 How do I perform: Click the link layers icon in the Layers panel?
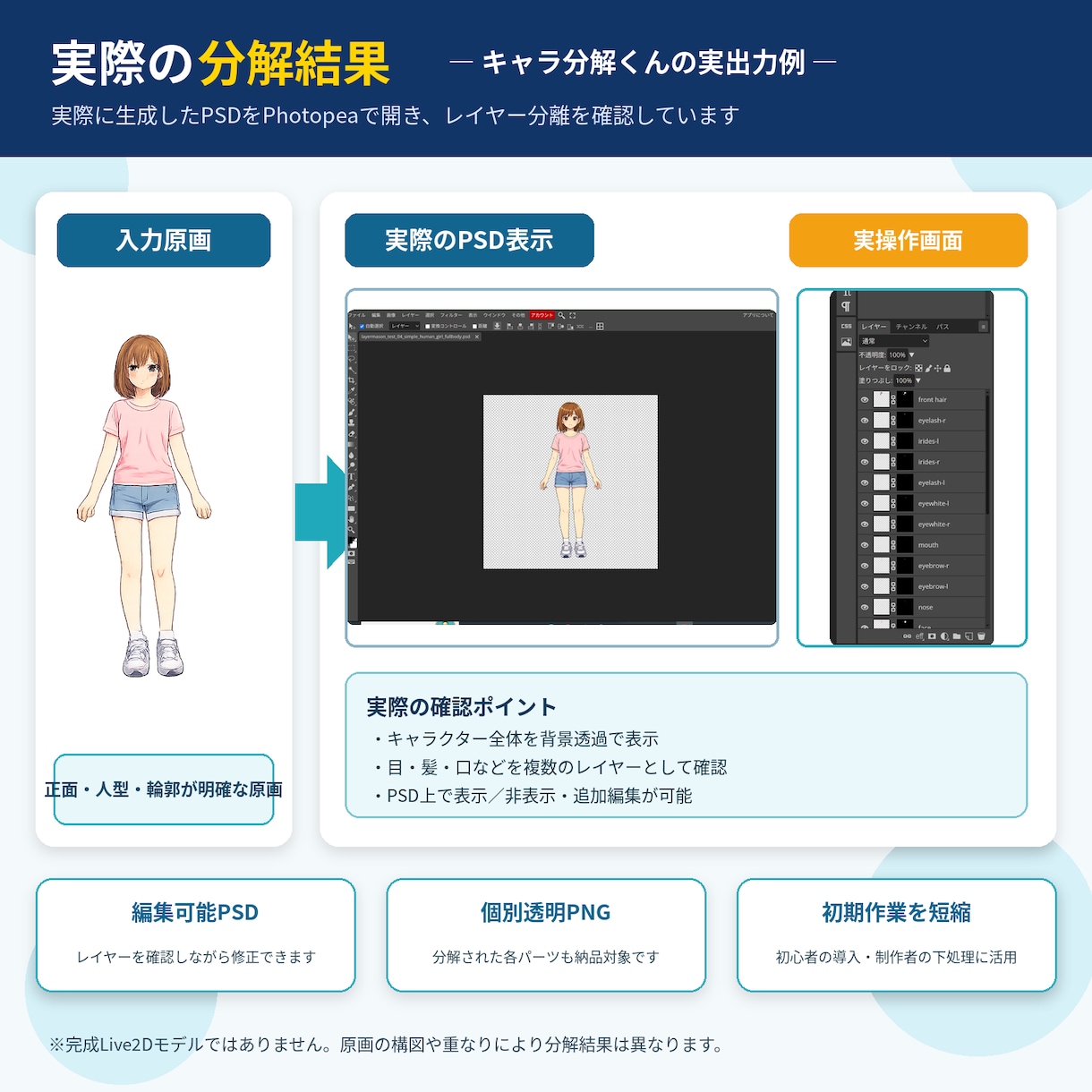[x=907, y=636]
